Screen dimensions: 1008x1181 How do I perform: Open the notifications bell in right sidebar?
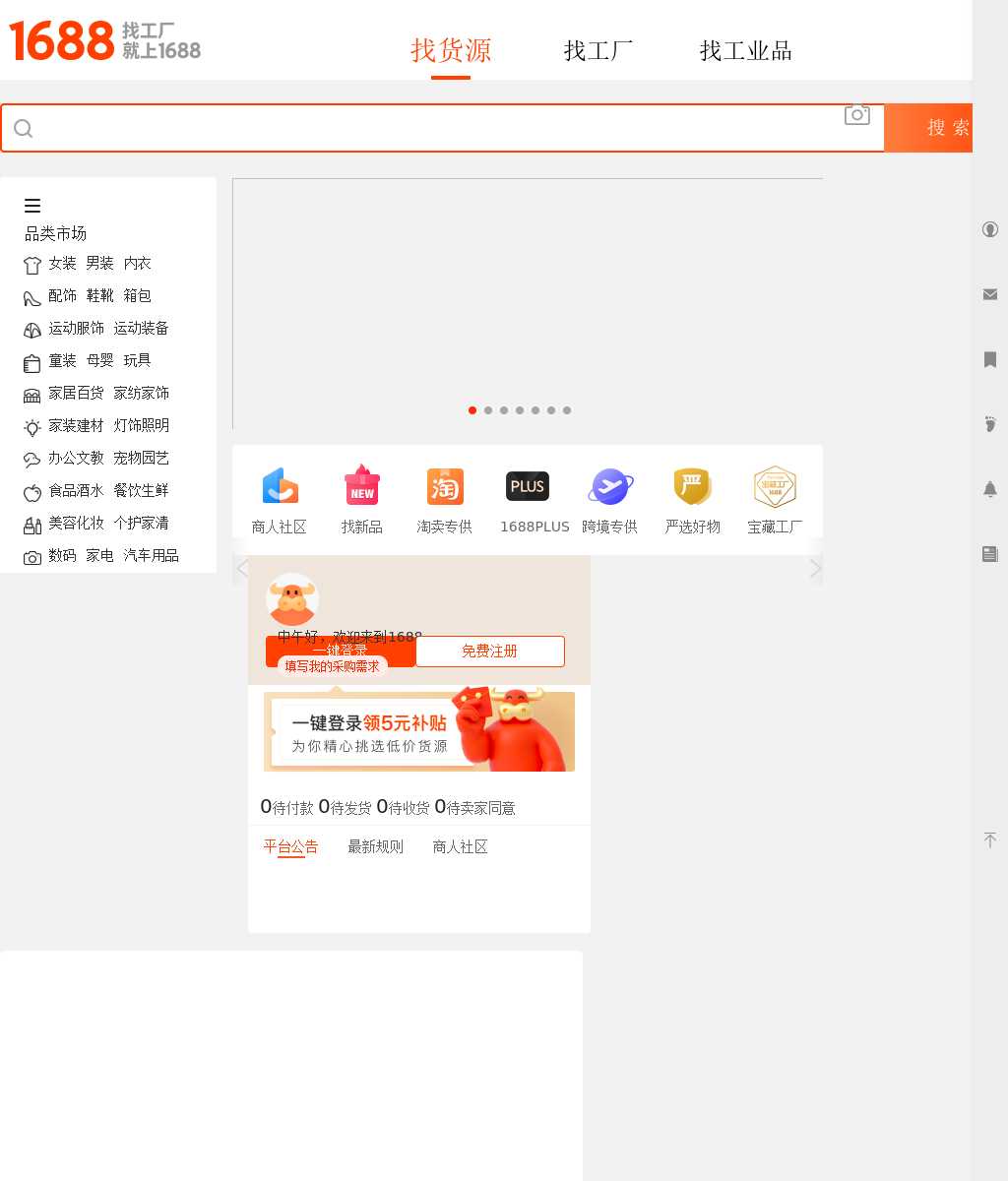(x=990, y=489)
